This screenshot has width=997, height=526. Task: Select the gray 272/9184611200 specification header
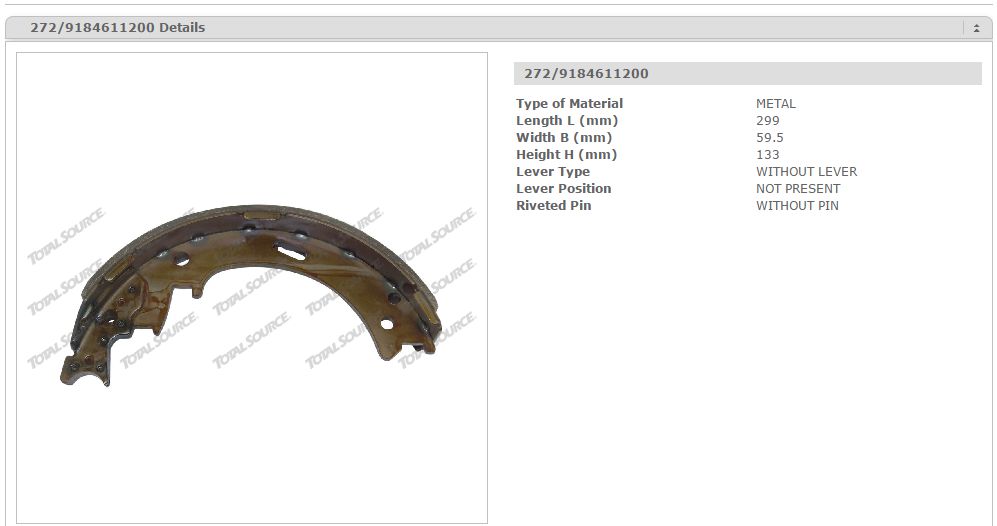coord(747,73)
